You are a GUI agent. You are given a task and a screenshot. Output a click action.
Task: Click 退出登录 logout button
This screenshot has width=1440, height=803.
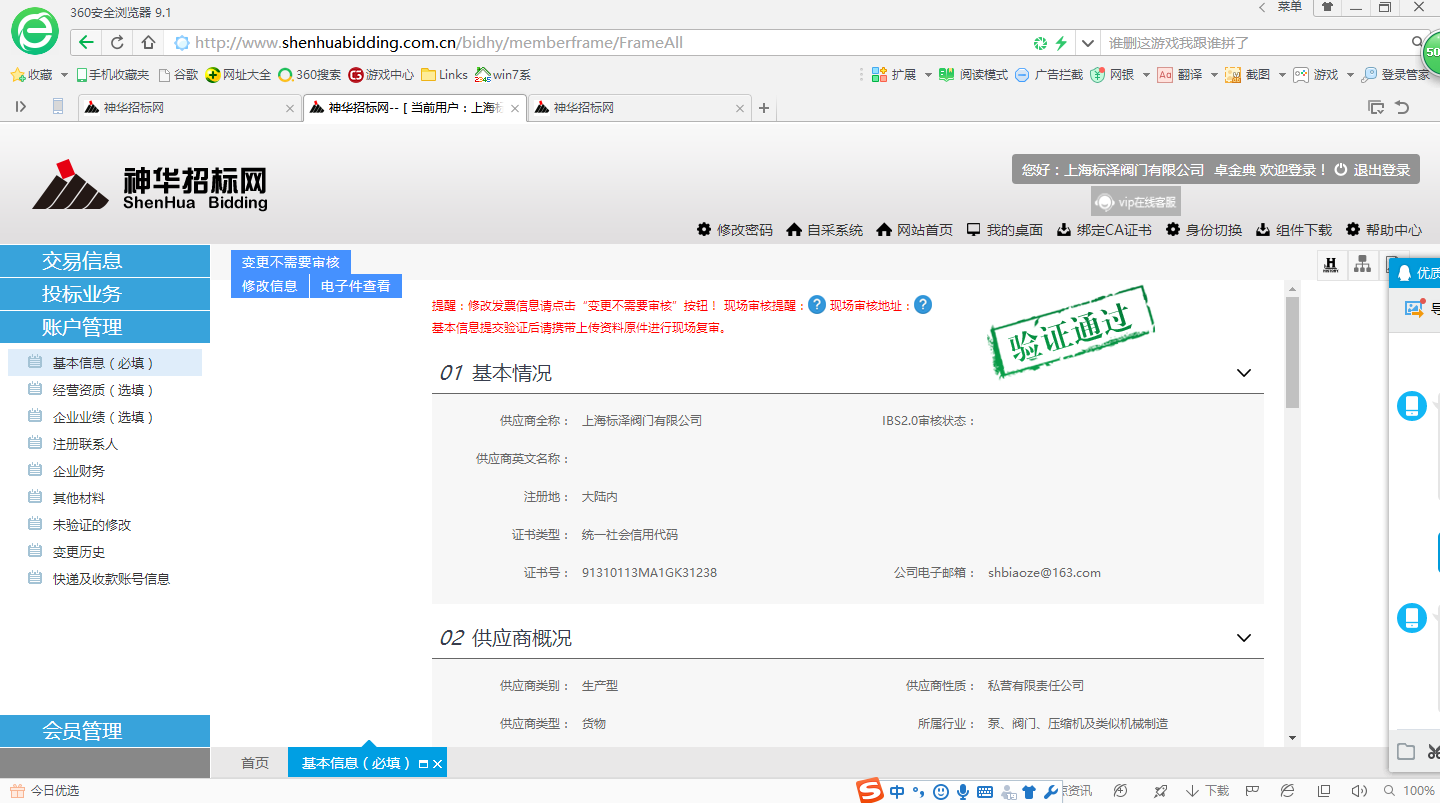point(1372,170)
